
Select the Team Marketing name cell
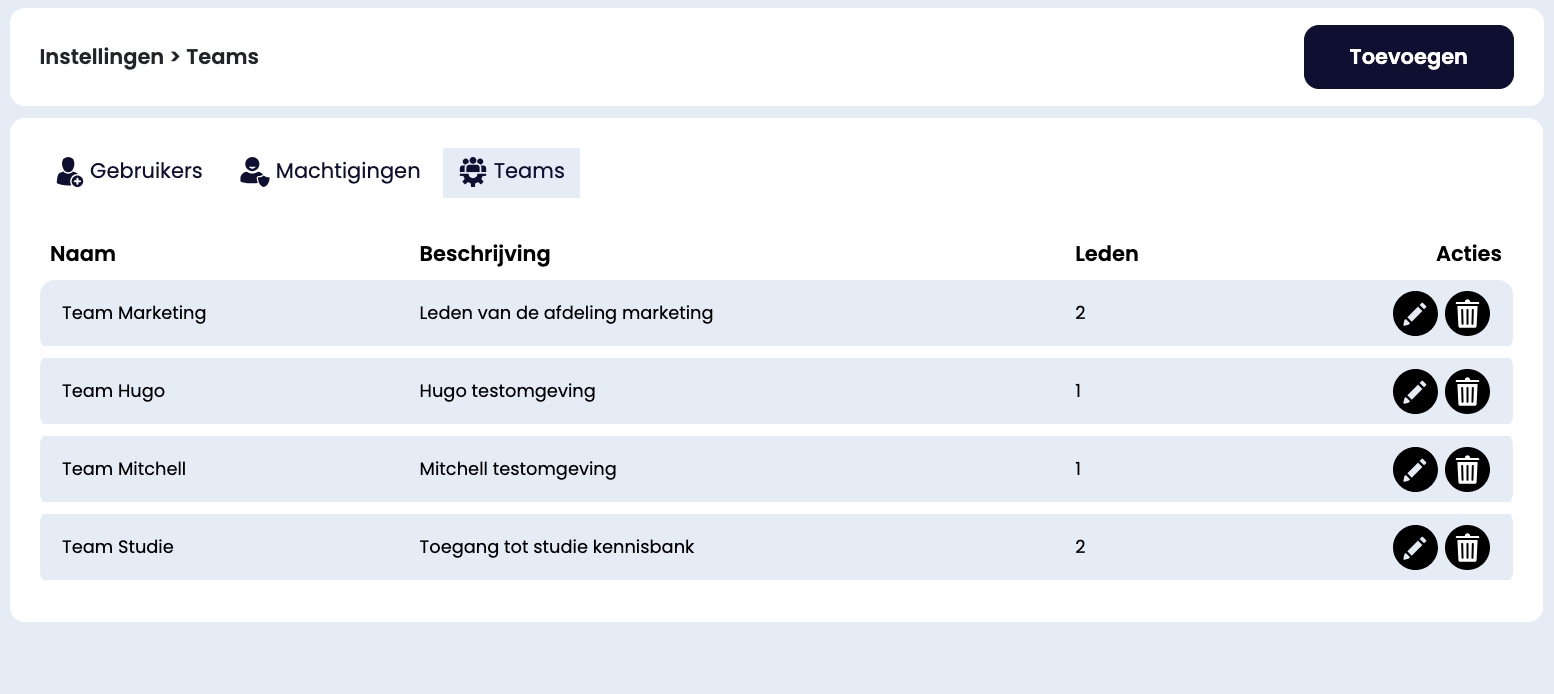point(134,313)
